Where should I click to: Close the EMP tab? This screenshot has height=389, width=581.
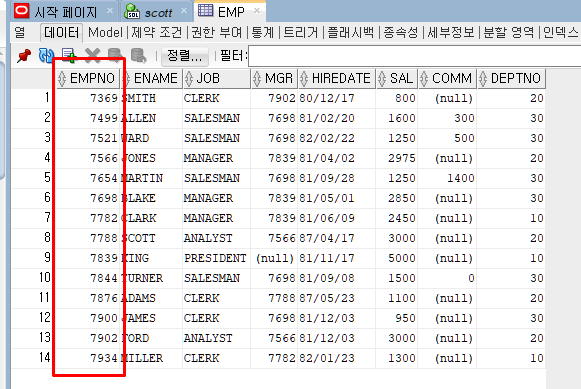[257, 11]
